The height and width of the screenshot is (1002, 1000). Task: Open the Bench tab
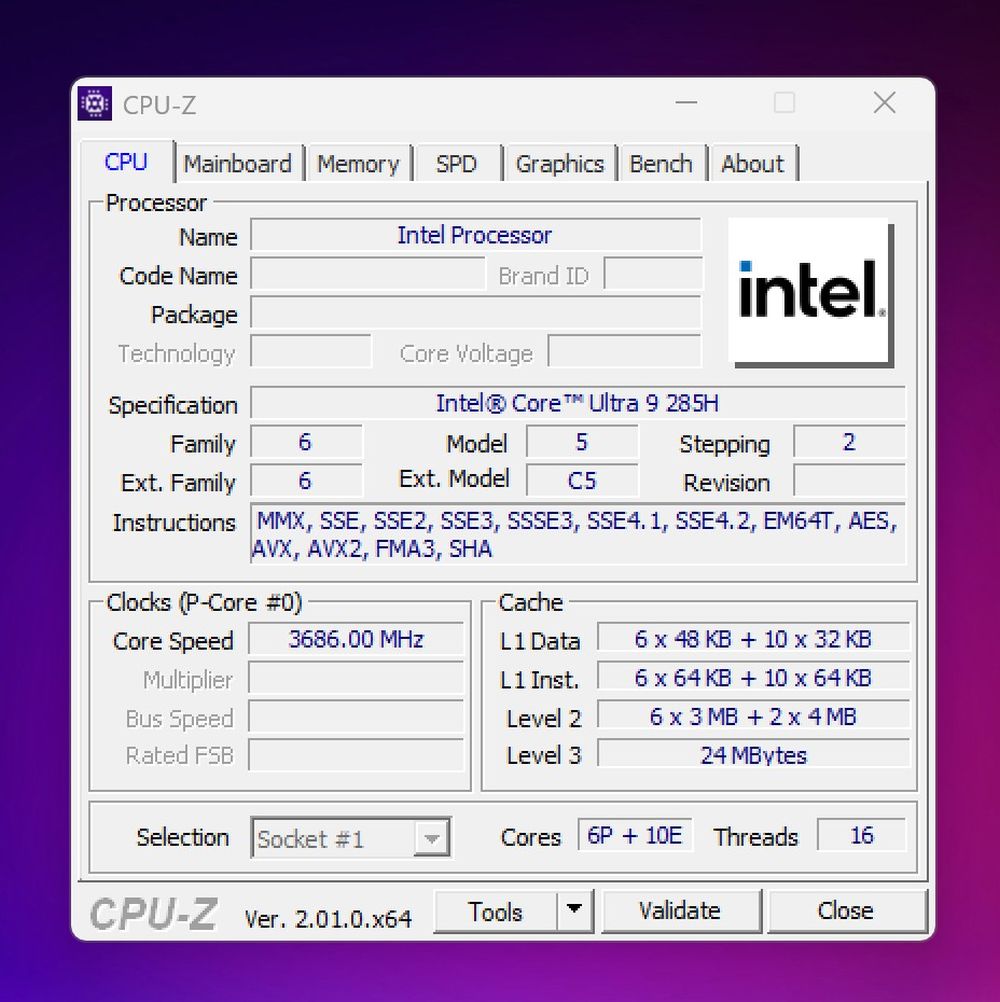(660, 164)
